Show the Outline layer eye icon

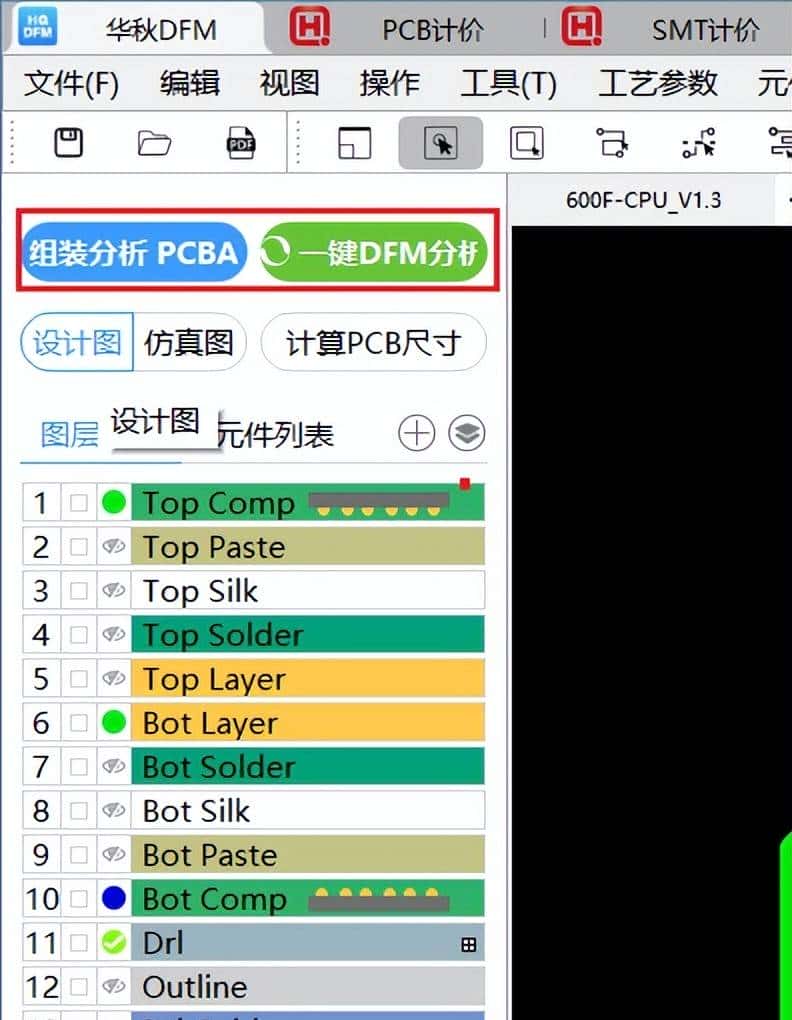point(114,987)
